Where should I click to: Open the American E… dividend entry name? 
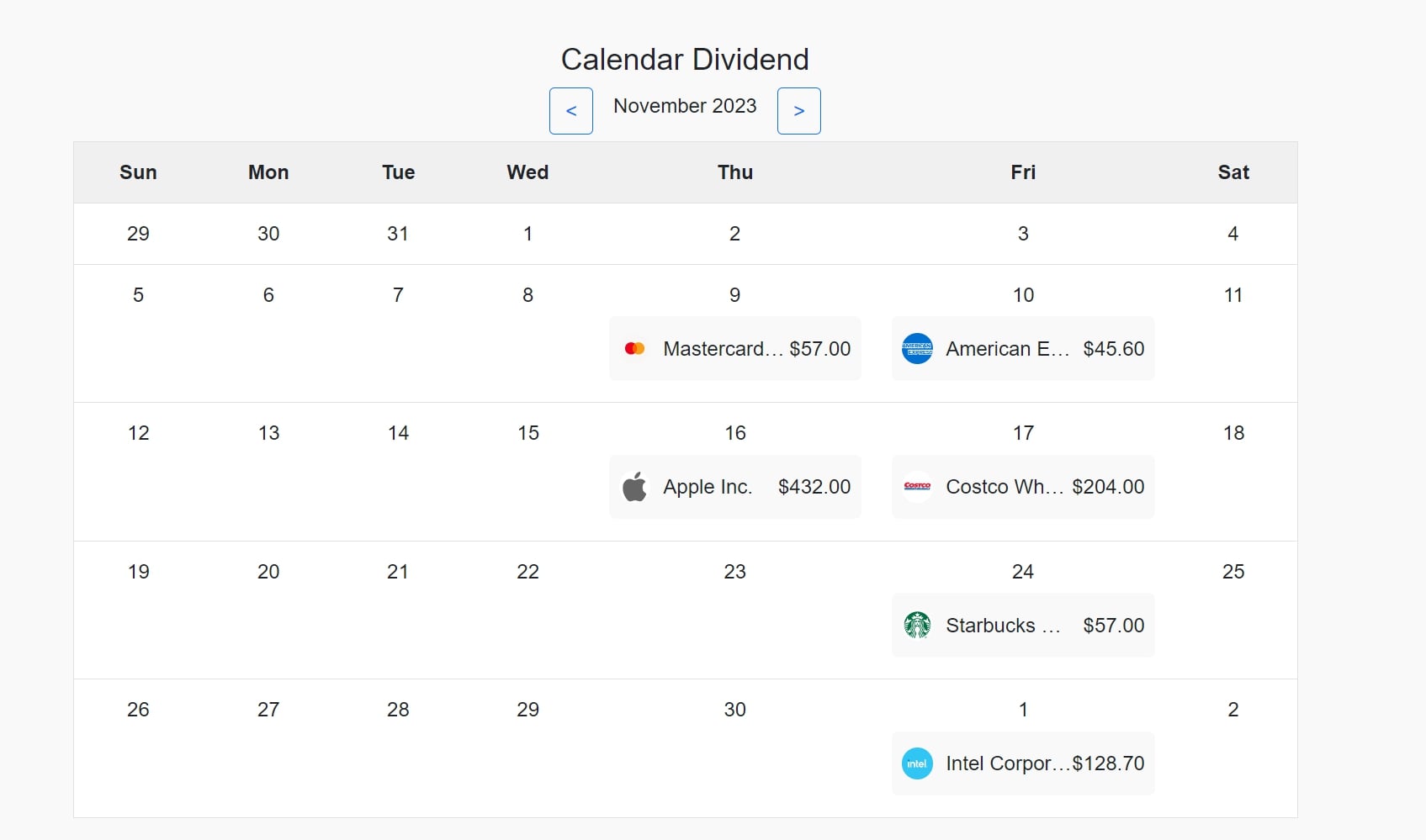(x=1008, y=348)
